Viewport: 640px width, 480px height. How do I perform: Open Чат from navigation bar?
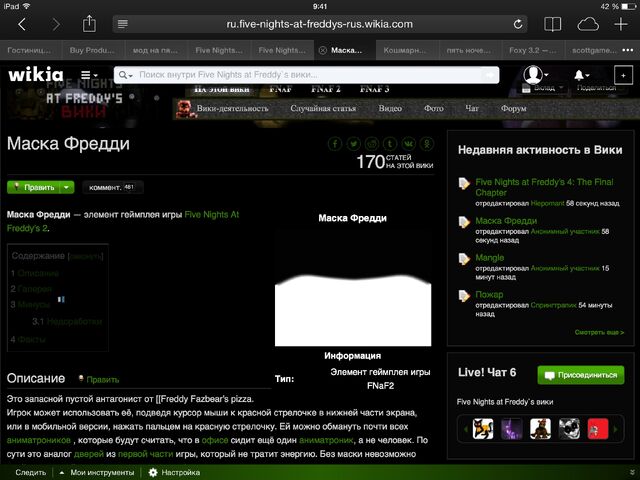tap(472, 108)
